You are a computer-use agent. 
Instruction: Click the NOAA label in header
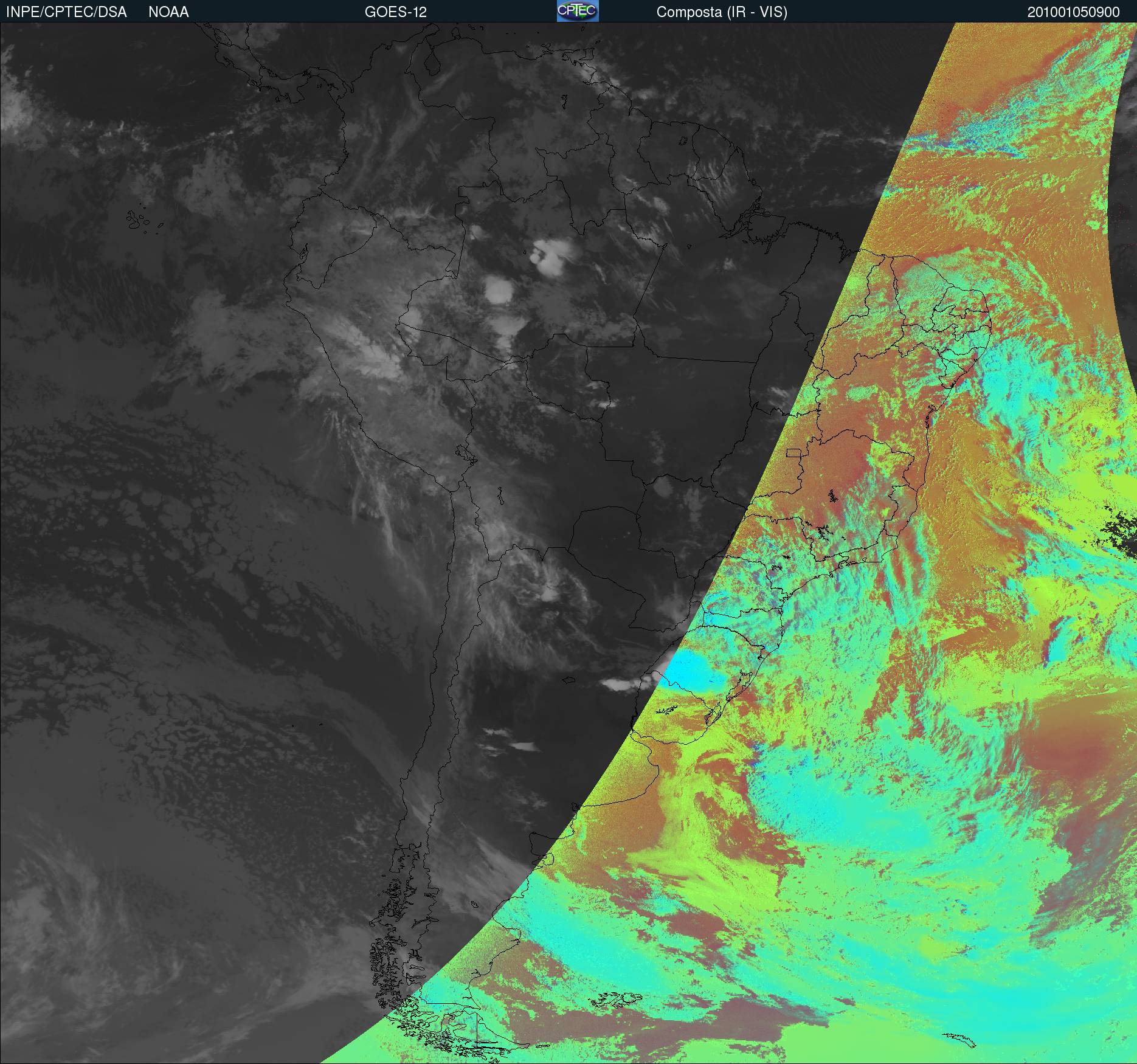pos(168,12)
